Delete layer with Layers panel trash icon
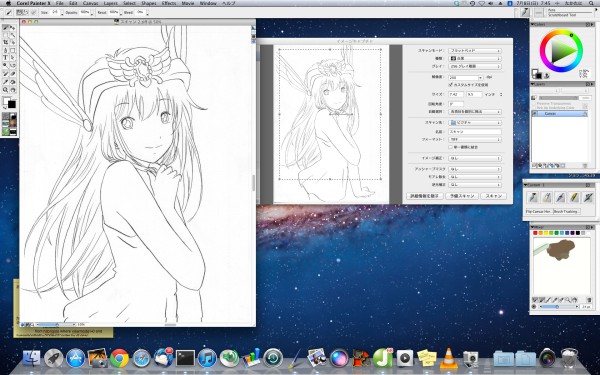 click(585, 165)
